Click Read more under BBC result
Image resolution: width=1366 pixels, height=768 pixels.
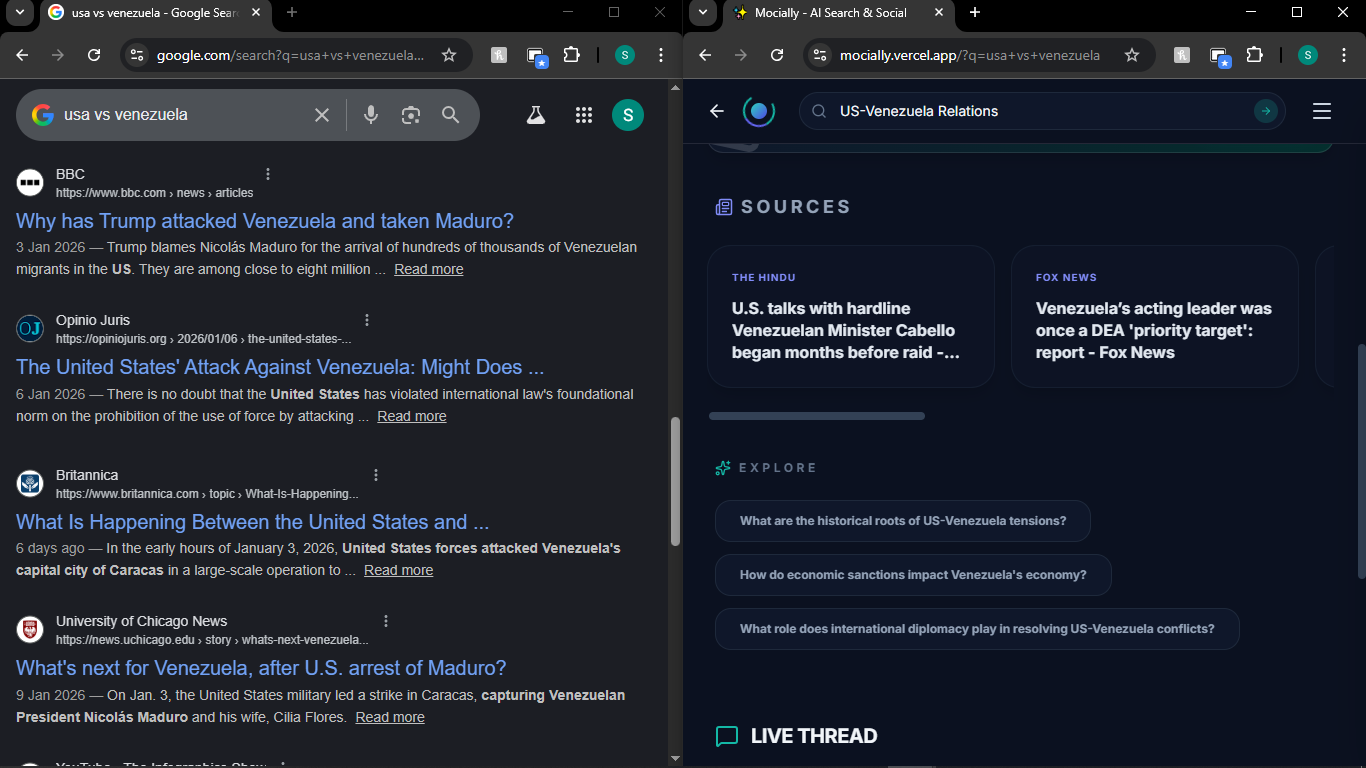tap(429, 269)
